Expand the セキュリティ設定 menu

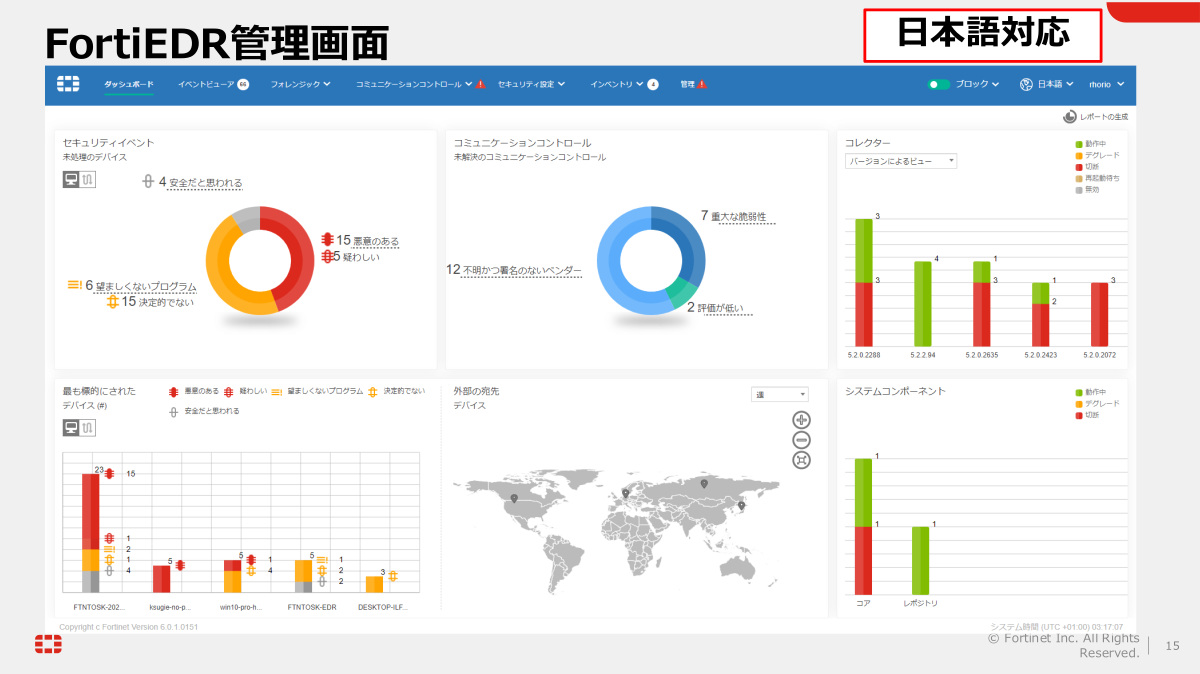point(531,85)
